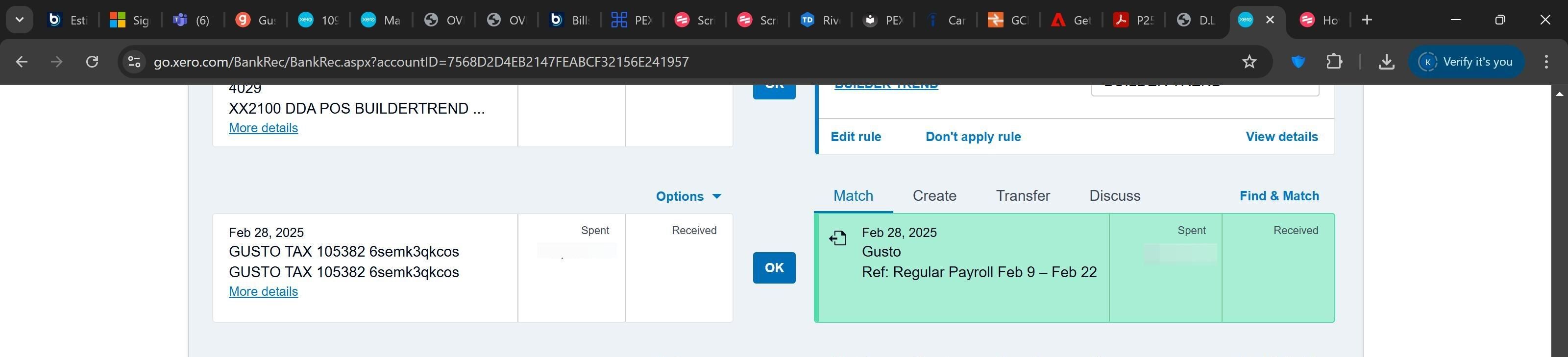Reload the Xero bank reconciliation page
This screenshot has height=357, width=1568.
coord(92,61)
